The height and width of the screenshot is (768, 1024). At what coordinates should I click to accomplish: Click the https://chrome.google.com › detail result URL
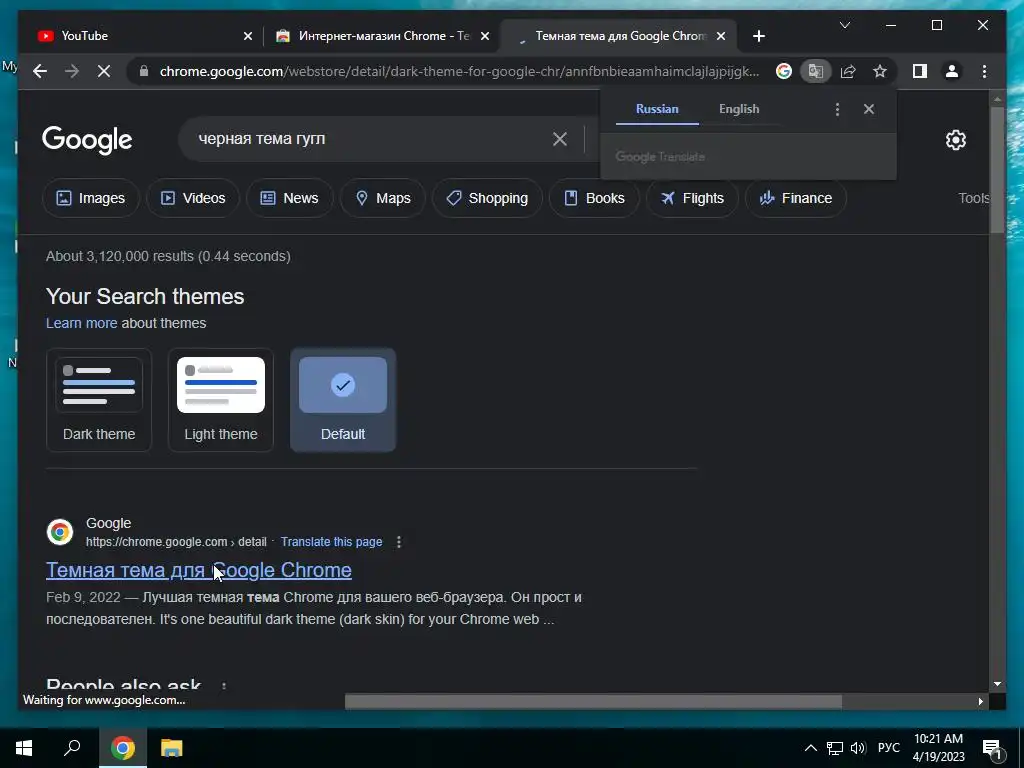pyautogui.click(x=176, y=542)
